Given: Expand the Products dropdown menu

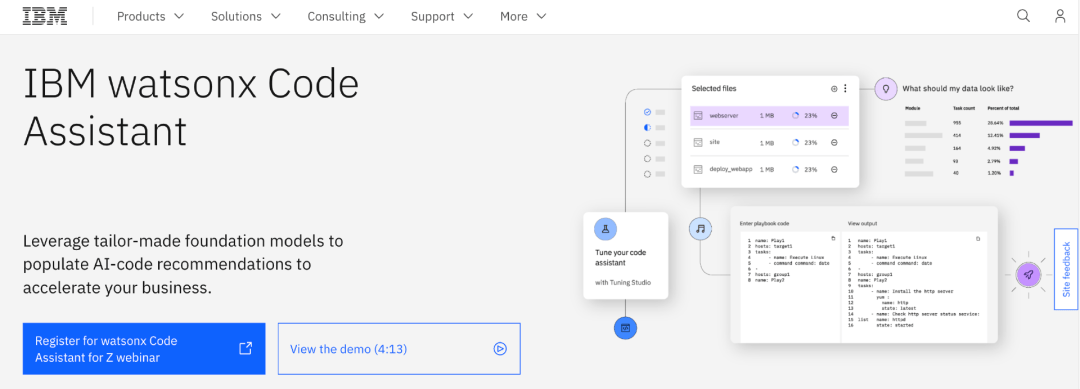Looking at the screenshot, I should (151, 17).
